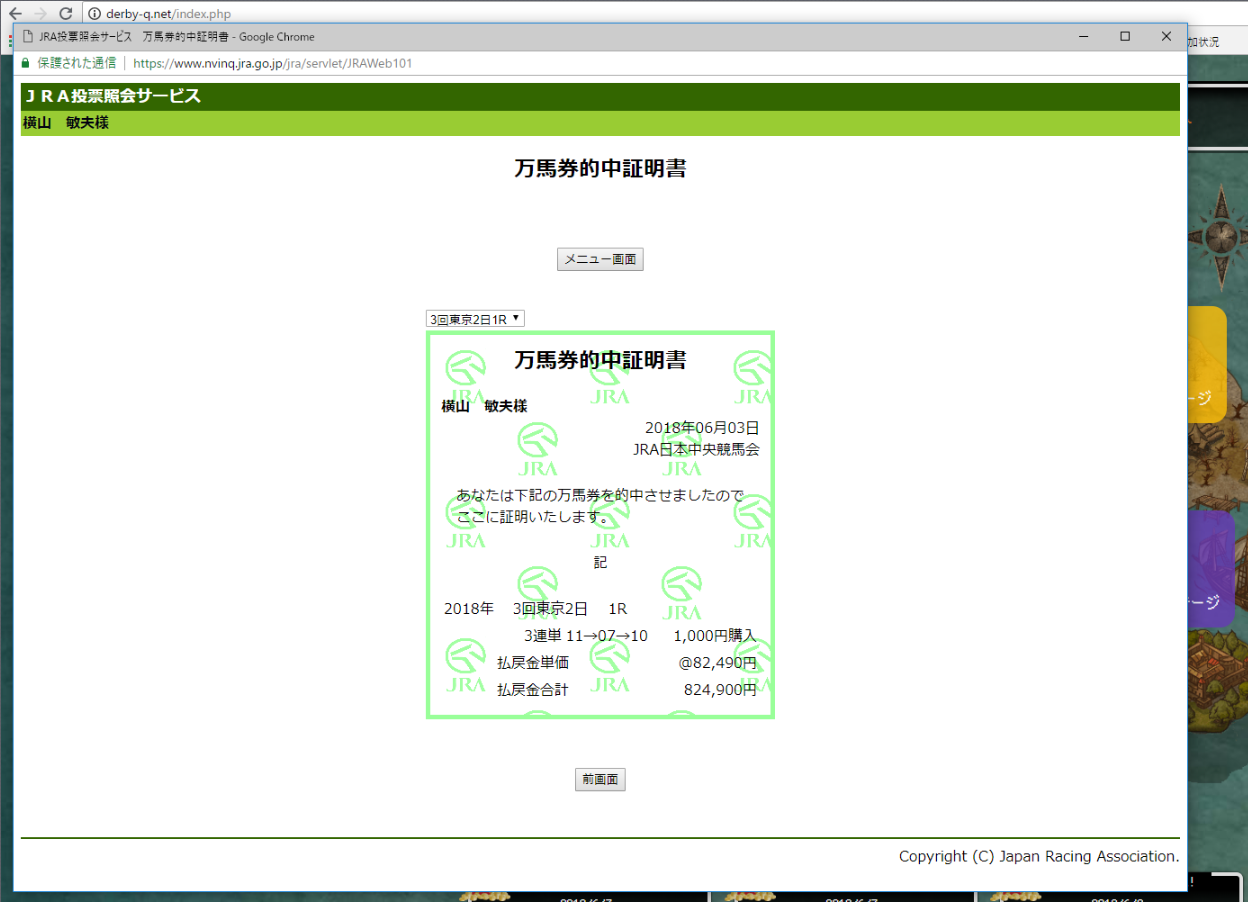Viewport: 1248px width, 902px height.
Task: Click the popup URL www.nvinq.jra.go.jp
Action: point(272,63)
